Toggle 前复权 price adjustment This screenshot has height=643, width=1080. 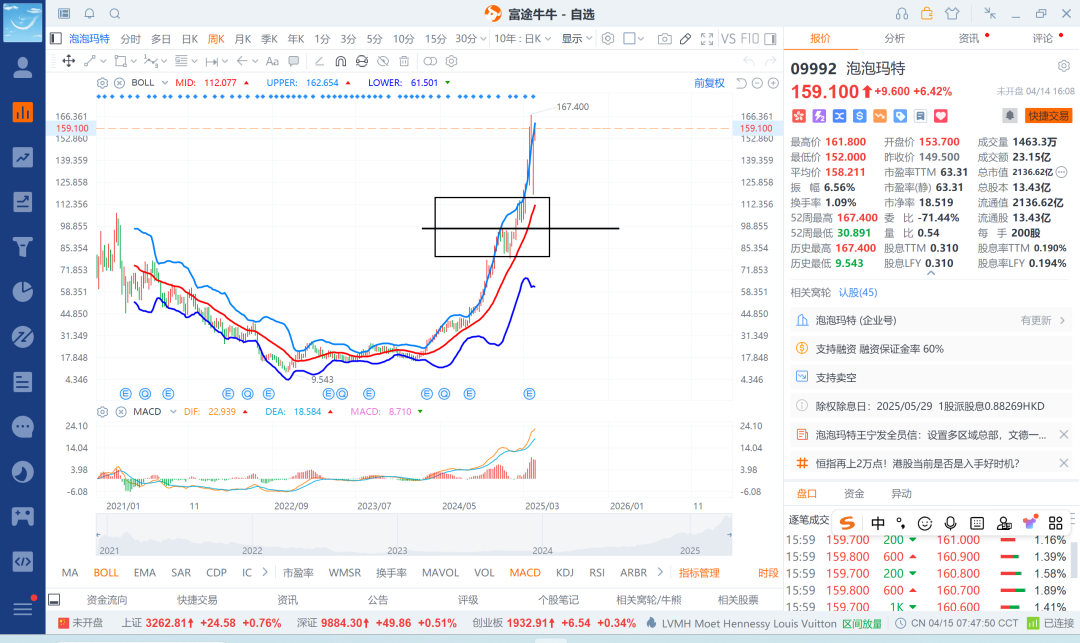pos(709,83)
